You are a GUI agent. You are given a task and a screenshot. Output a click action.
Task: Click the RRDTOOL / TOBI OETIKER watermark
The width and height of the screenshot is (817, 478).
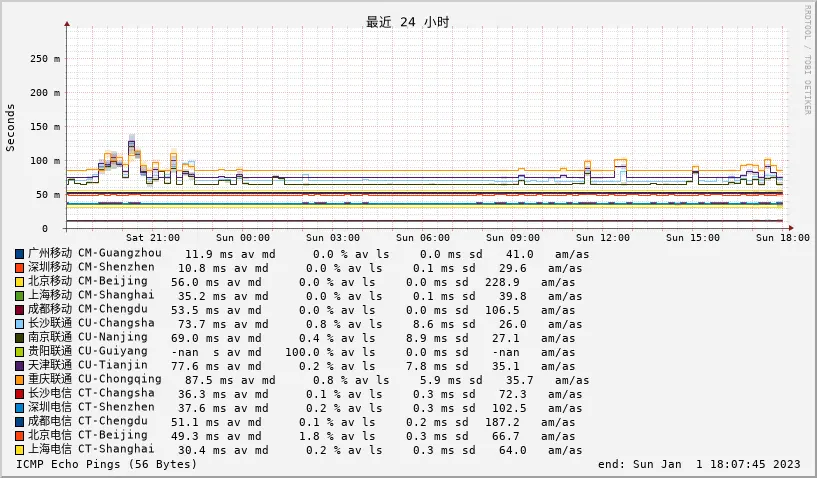[x=807, y=60]
